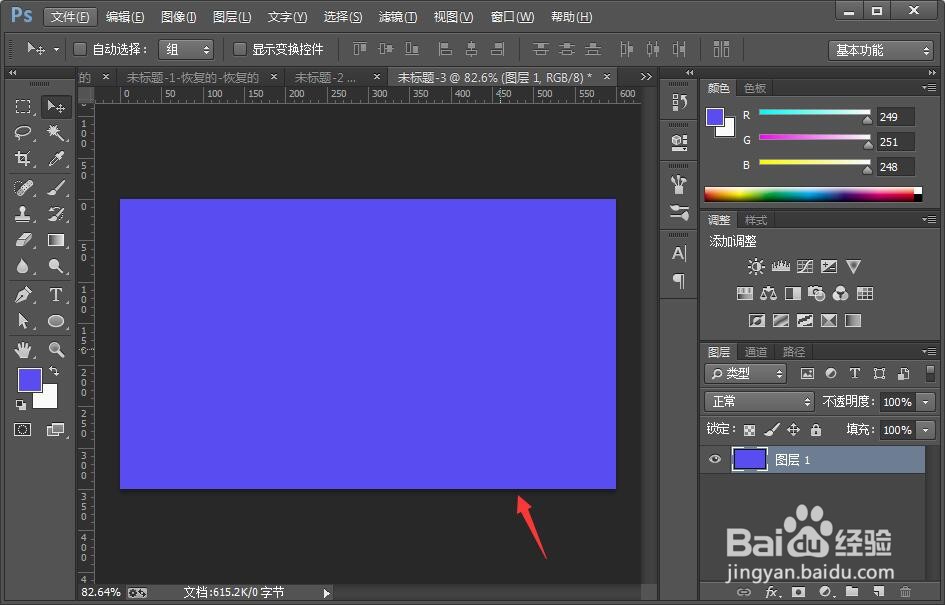Select the Hand tool
945x605 pixels.
click(x=23, y=350)
